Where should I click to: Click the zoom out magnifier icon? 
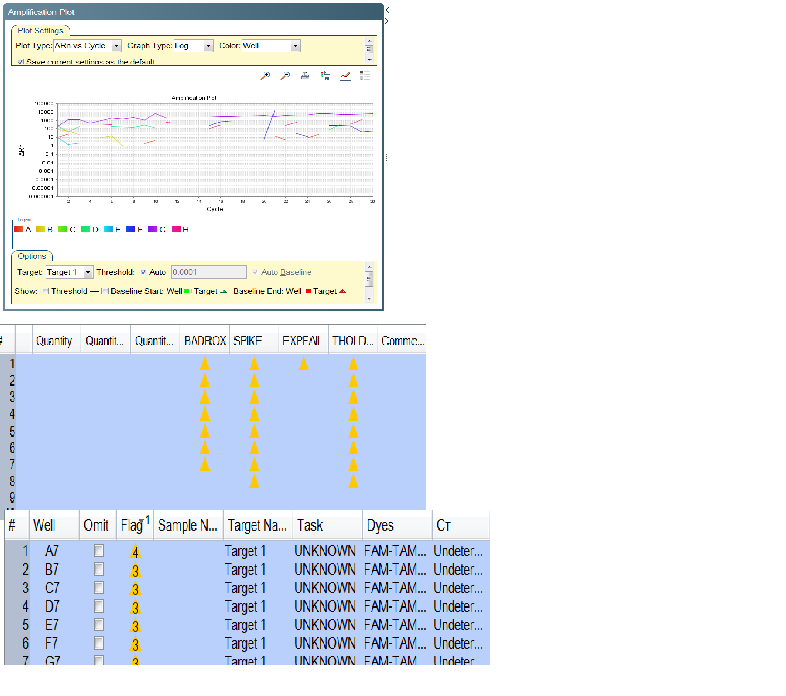coord(285,76)
